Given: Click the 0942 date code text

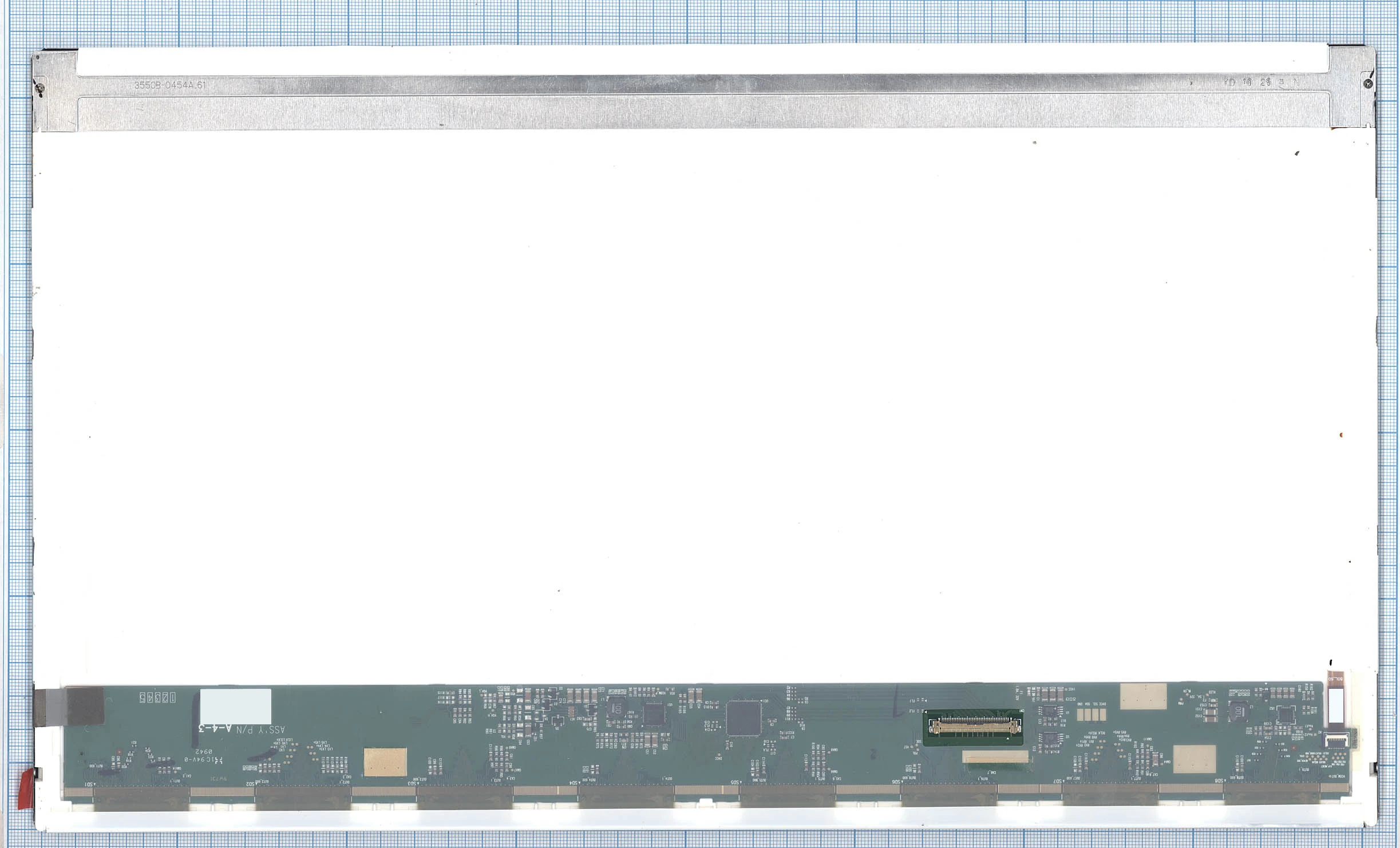Looking at the screenshot, I should pyautogui.click(x=204, y=751).
